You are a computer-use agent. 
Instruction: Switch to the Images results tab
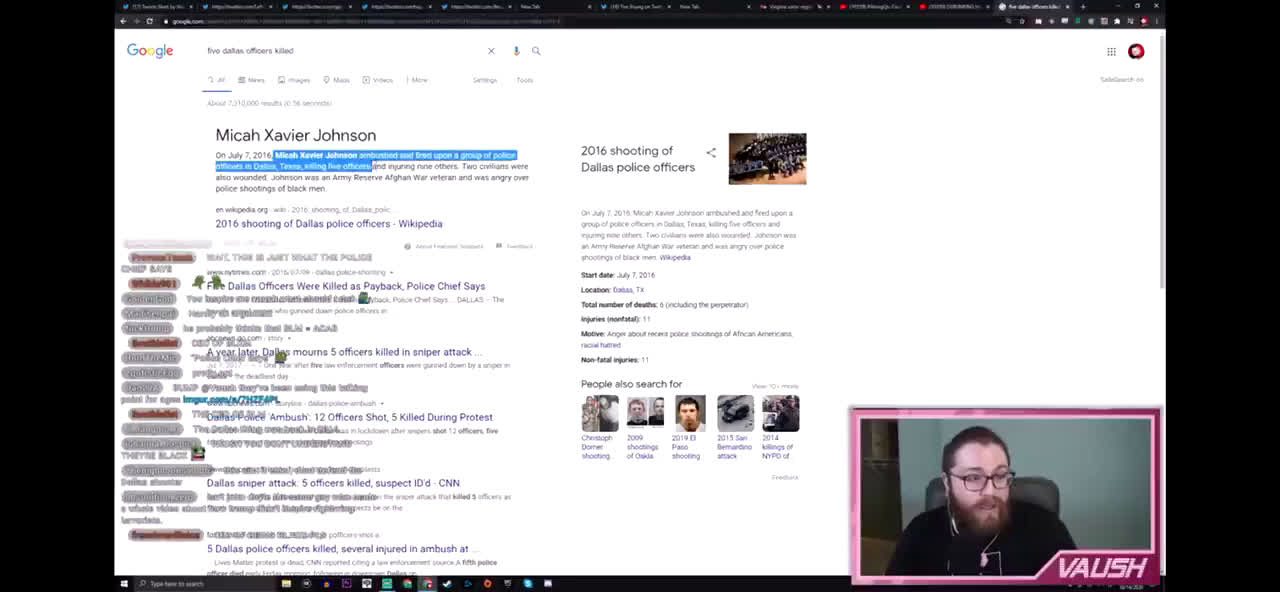pos(295,80)
